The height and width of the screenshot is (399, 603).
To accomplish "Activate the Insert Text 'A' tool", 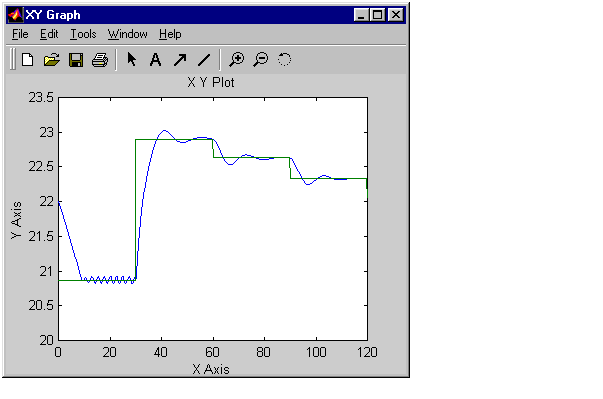I will pyautogui.click(x=155, y=60).
